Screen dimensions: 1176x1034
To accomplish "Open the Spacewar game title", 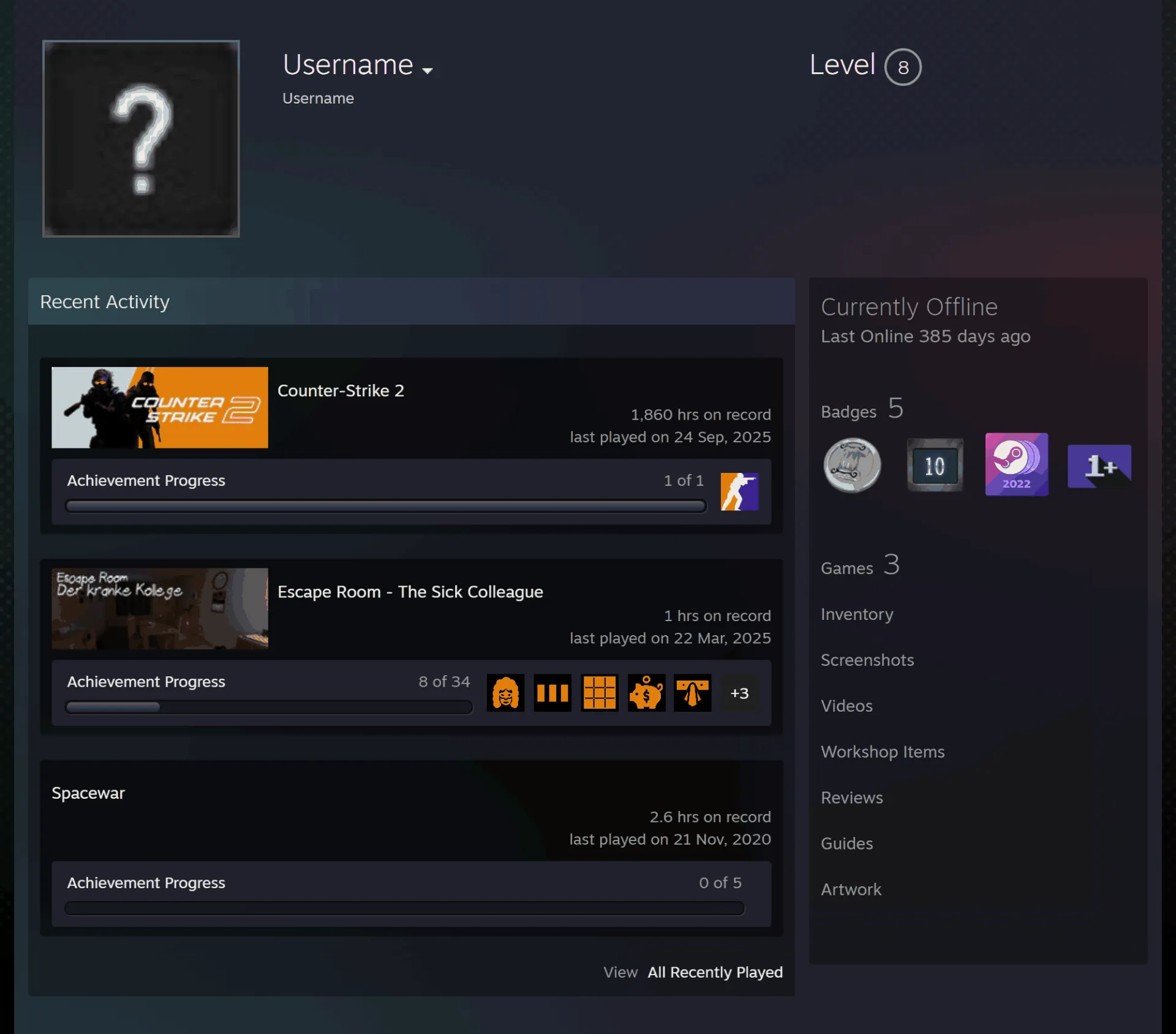I will click(88, 793).
